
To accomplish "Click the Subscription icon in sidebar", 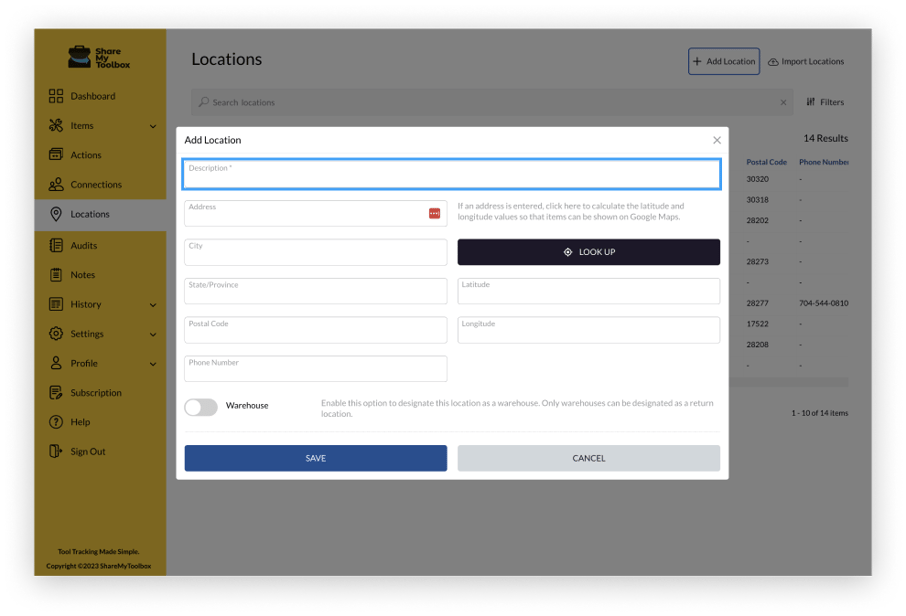I will (x=56, y=393).
